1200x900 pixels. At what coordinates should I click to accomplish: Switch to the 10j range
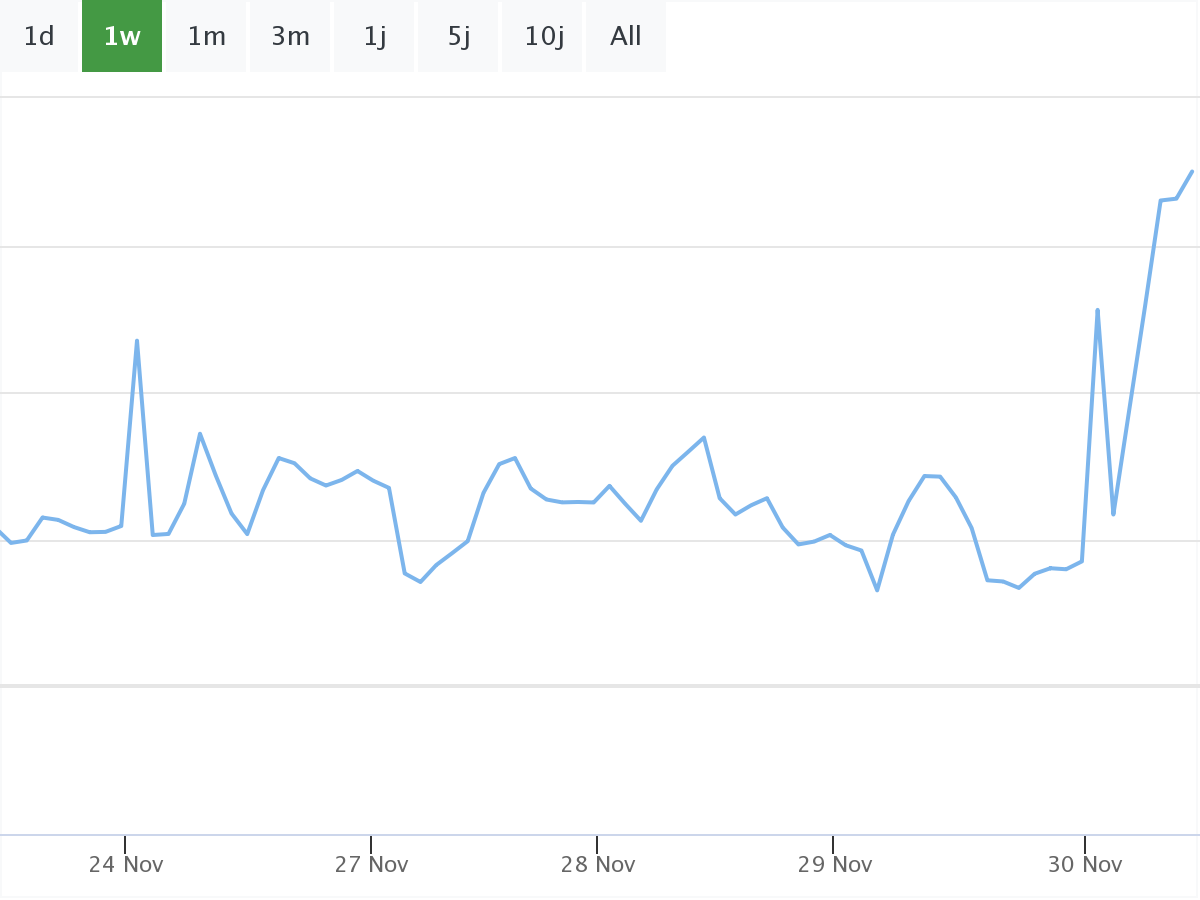click(x=543, y=37)
